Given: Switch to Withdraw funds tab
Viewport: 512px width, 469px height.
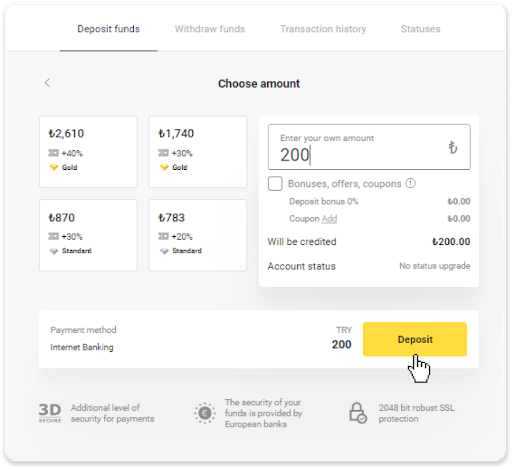Looking at the screenshot, I should [x=210, y=29].
